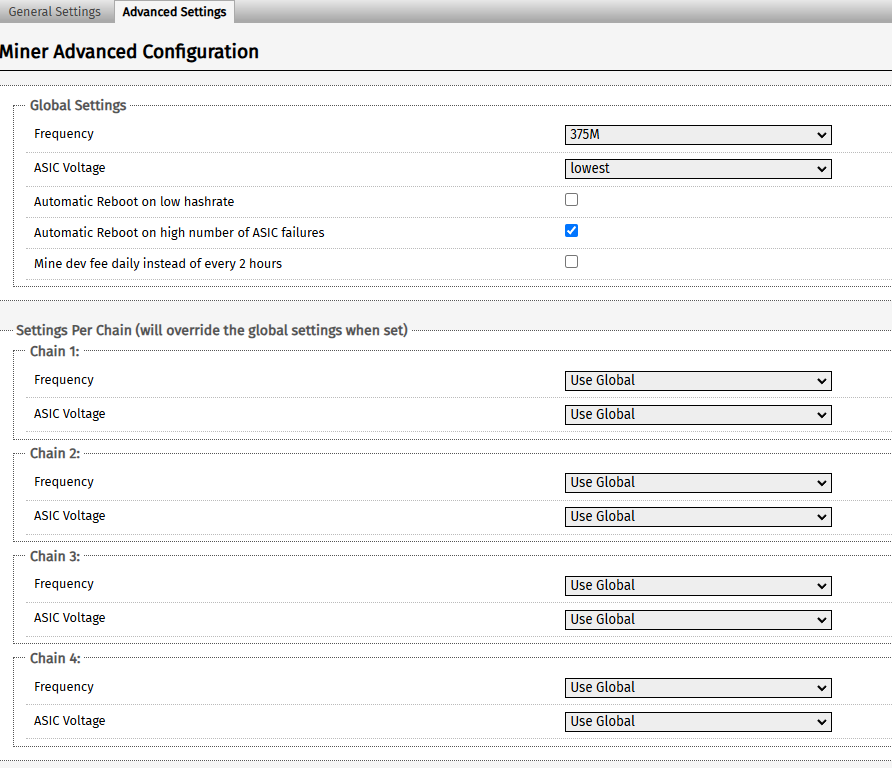892x768 pixels.
Task: Enable Automatic Reboot on low hashrate
Action: 571,200
